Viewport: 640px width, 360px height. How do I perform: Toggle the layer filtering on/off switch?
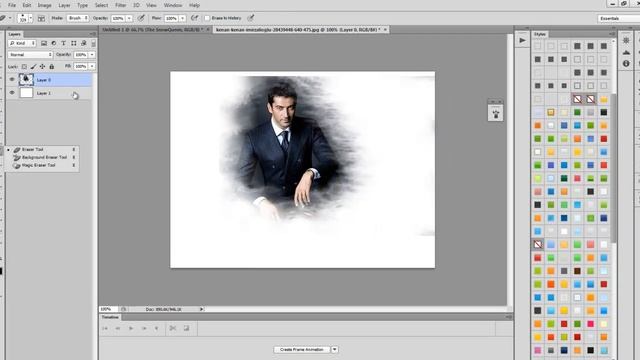[93, 43]
